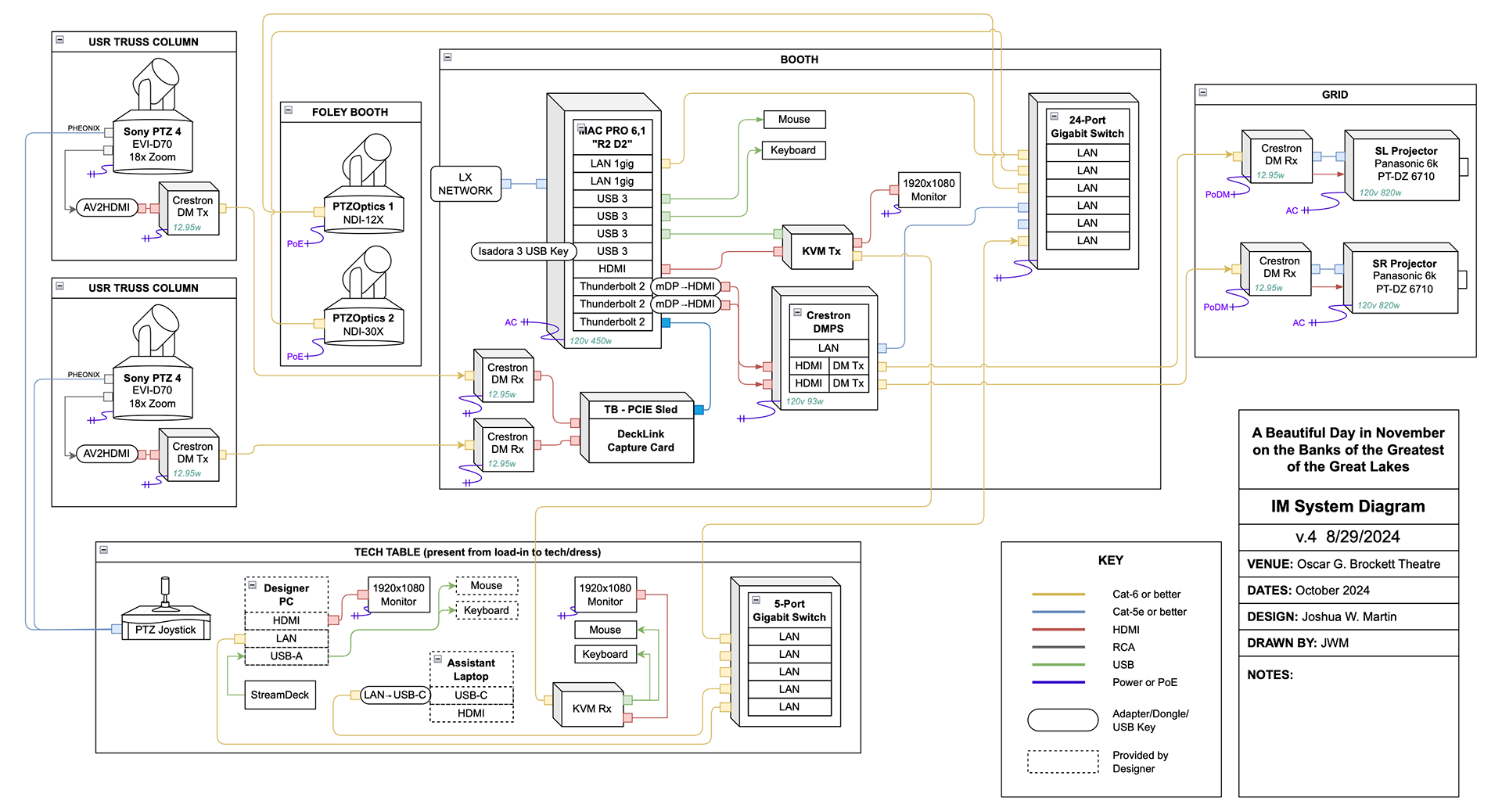
Task: Select the StreamDeck box
Action: (280, 695)
